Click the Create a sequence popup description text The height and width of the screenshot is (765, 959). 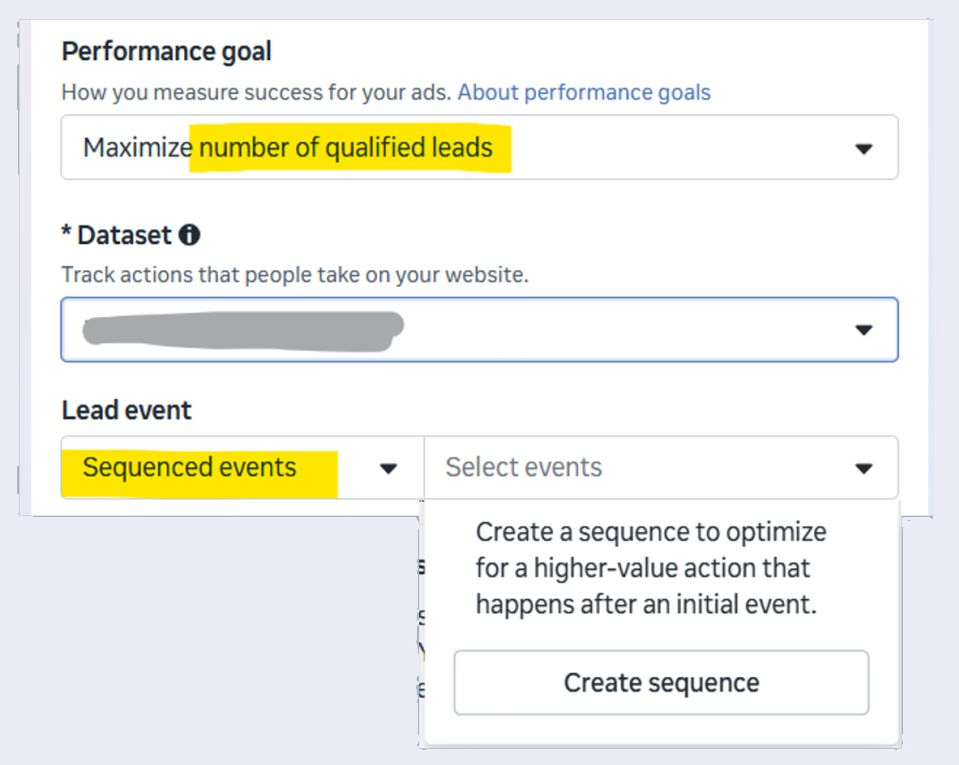651,568
